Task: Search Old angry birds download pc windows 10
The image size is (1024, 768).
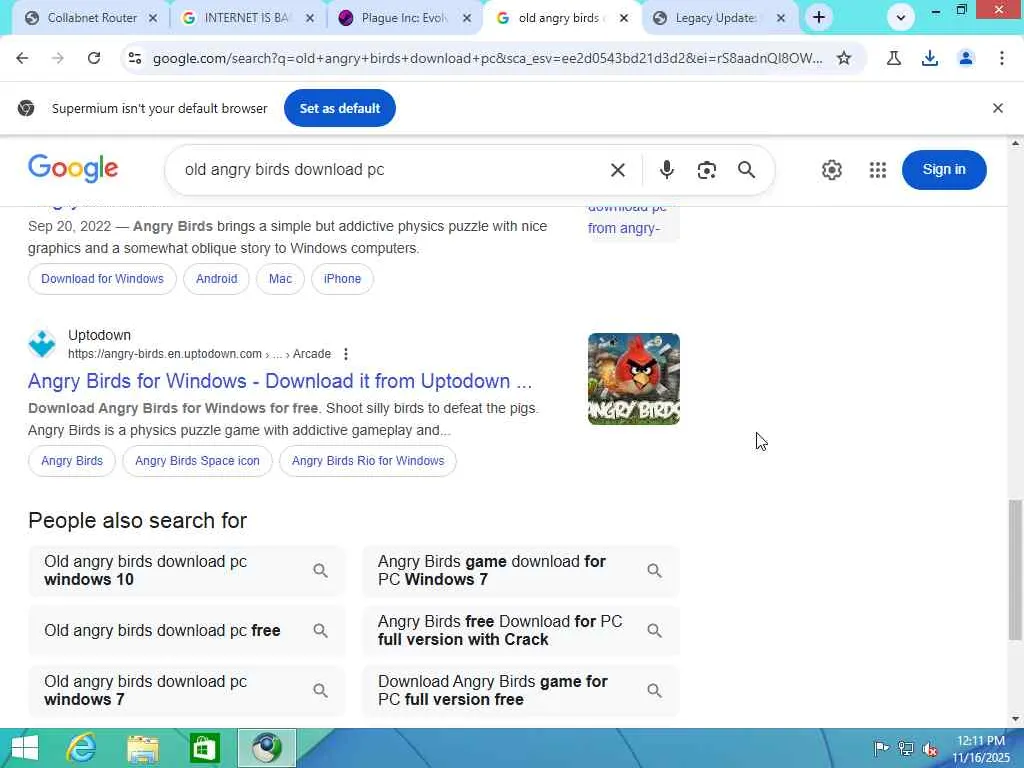Action: pyautogui.click(x=187, y=571)
